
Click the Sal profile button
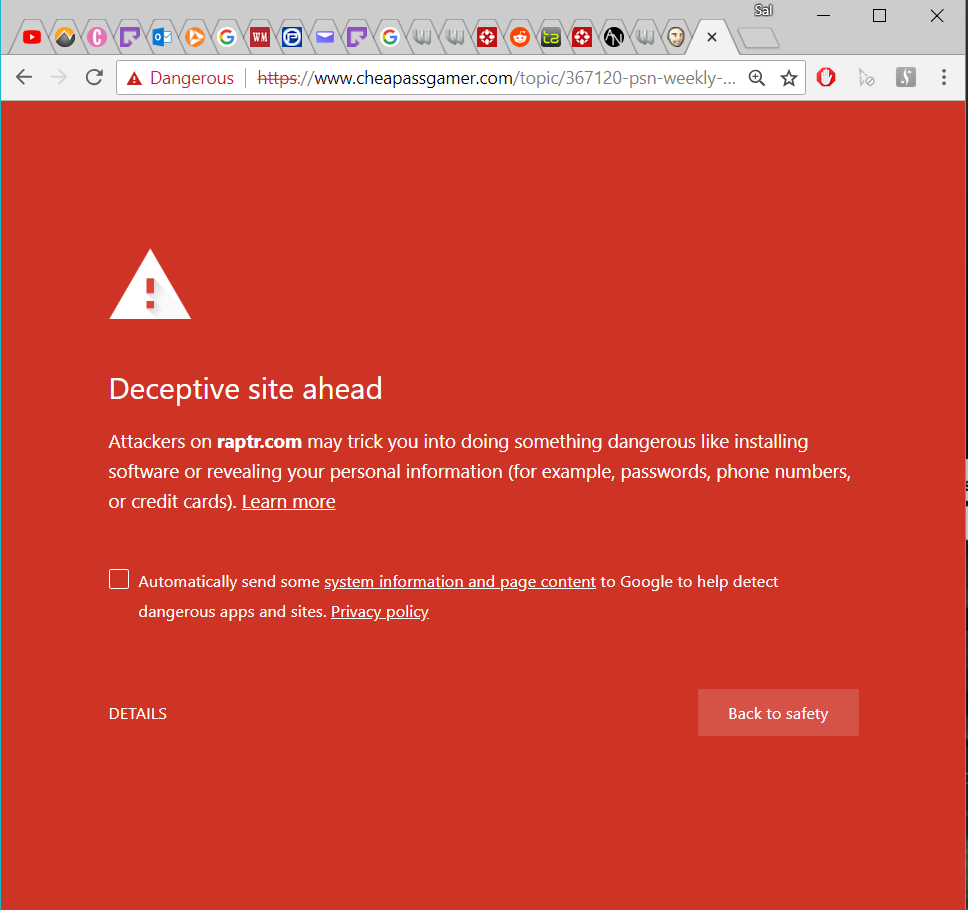pos(764,10)
